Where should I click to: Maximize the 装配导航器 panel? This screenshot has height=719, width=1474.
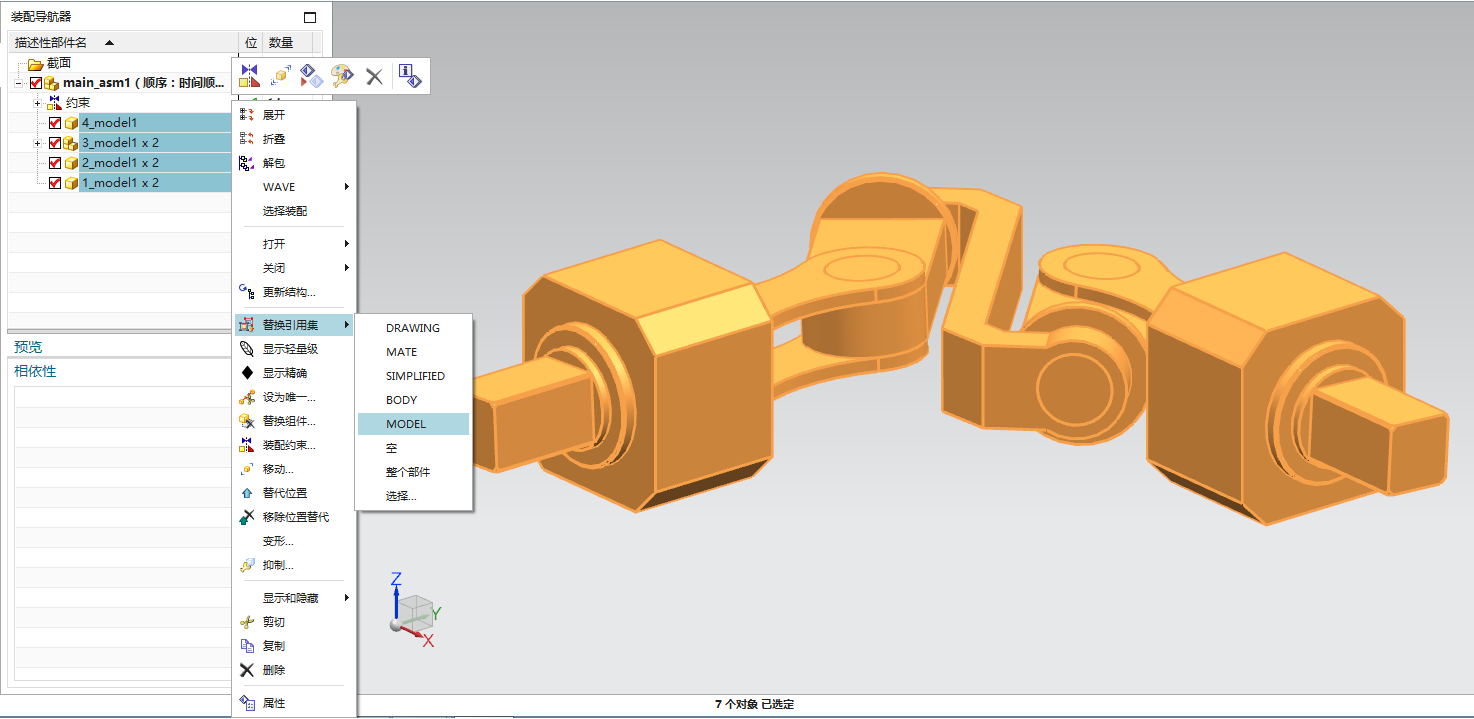(310, 17)
